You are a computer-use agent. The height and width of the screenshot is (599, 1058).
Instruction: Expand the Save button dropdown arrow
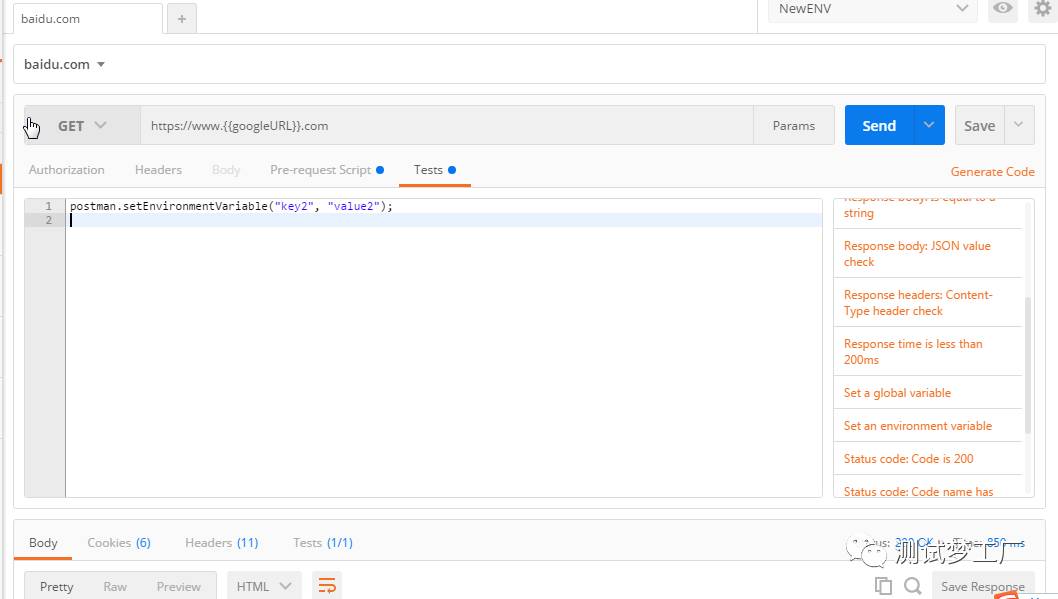coord(1019,125)
